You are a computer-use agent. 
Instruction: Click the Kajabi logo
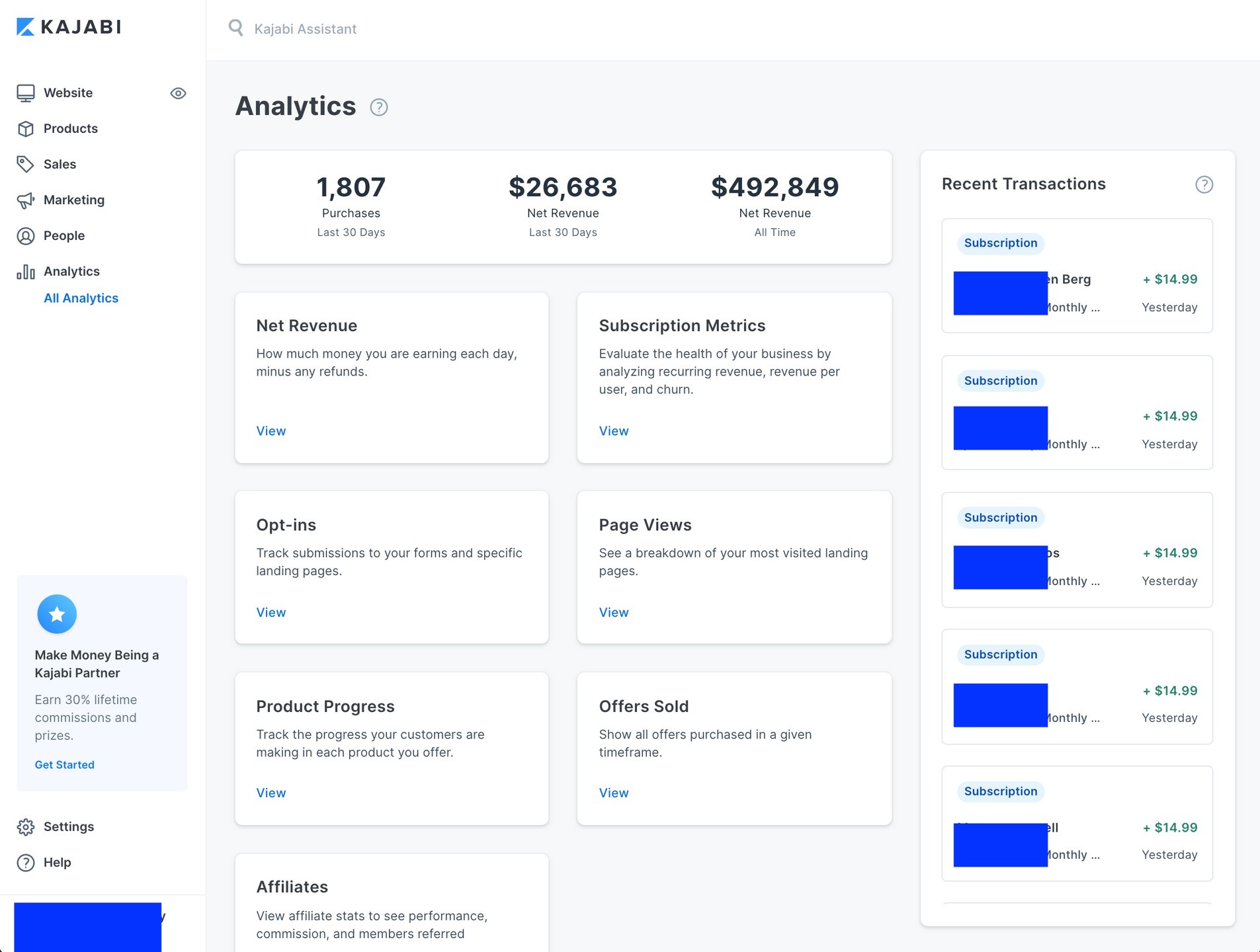pyautogui.click(x=69, y=27)
